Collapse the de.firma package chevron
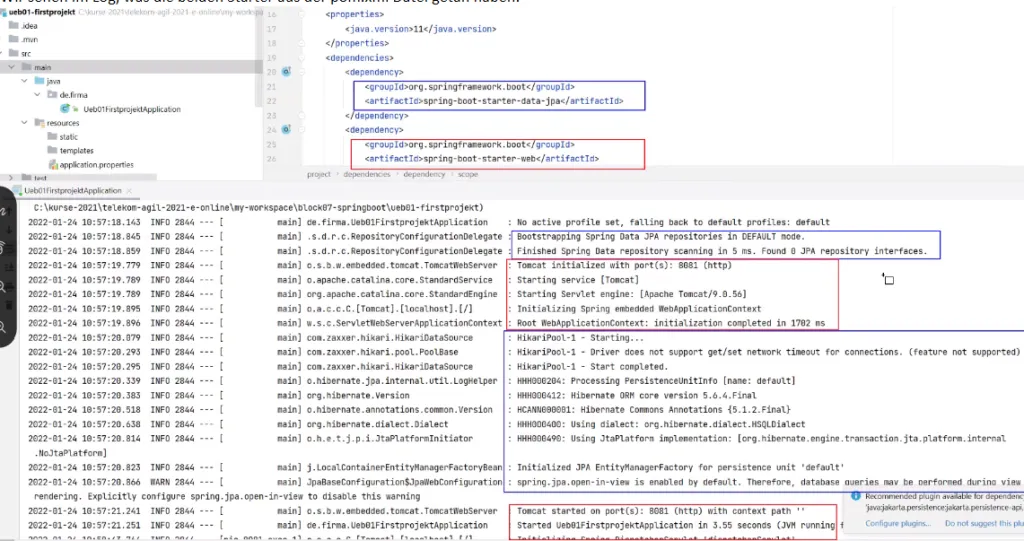The width and height of the screenshot is (1024, 541). pyautogui.click(x=37, y=95)
